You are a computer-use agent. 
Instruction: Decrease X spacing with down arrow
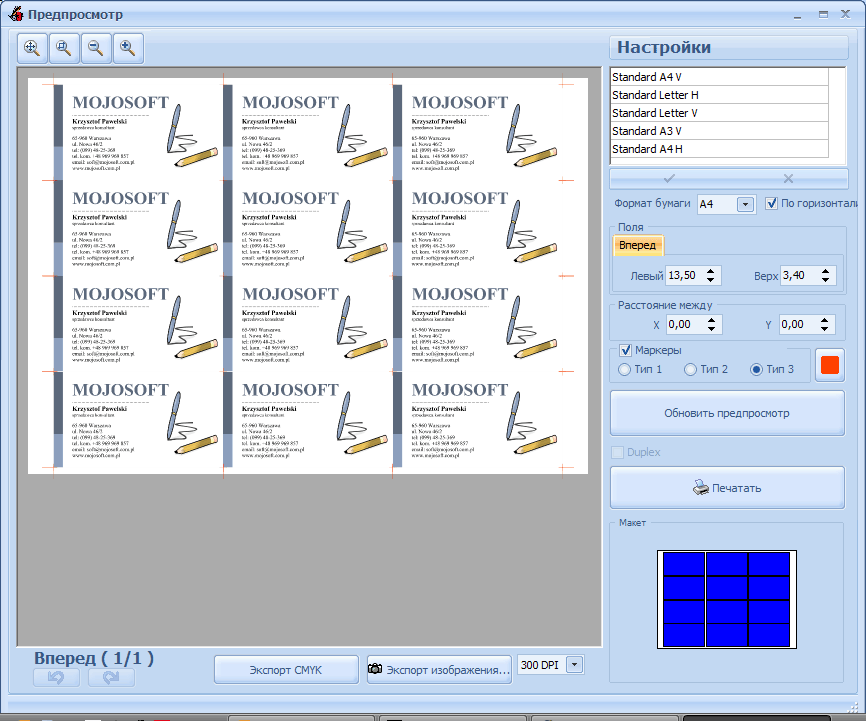[711, 329]
